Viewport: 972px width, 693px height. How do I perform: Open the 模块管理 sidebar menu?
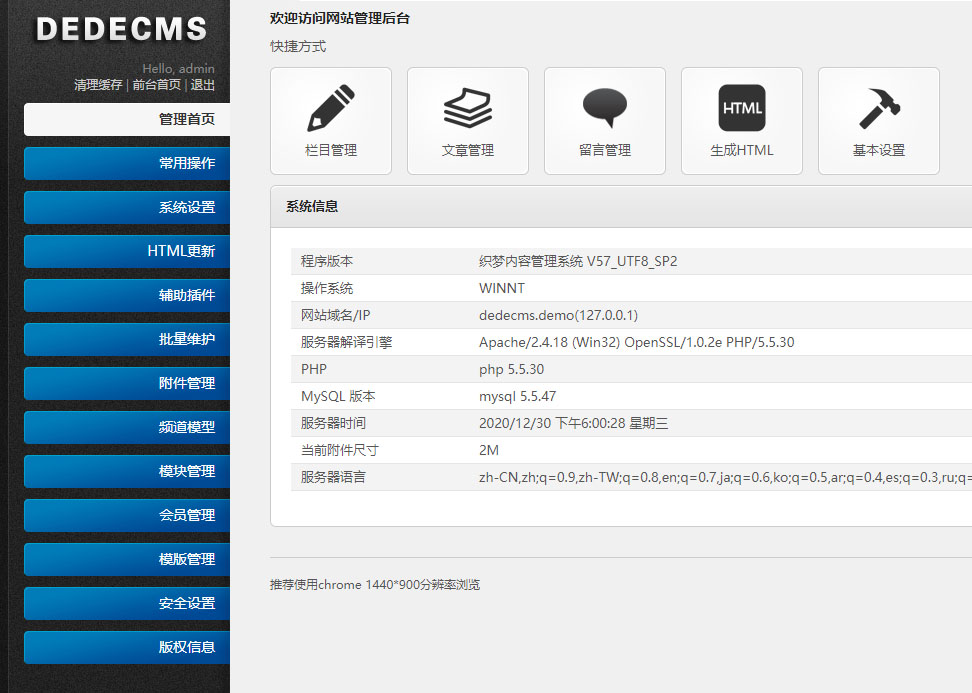click(x=127, y=471)
